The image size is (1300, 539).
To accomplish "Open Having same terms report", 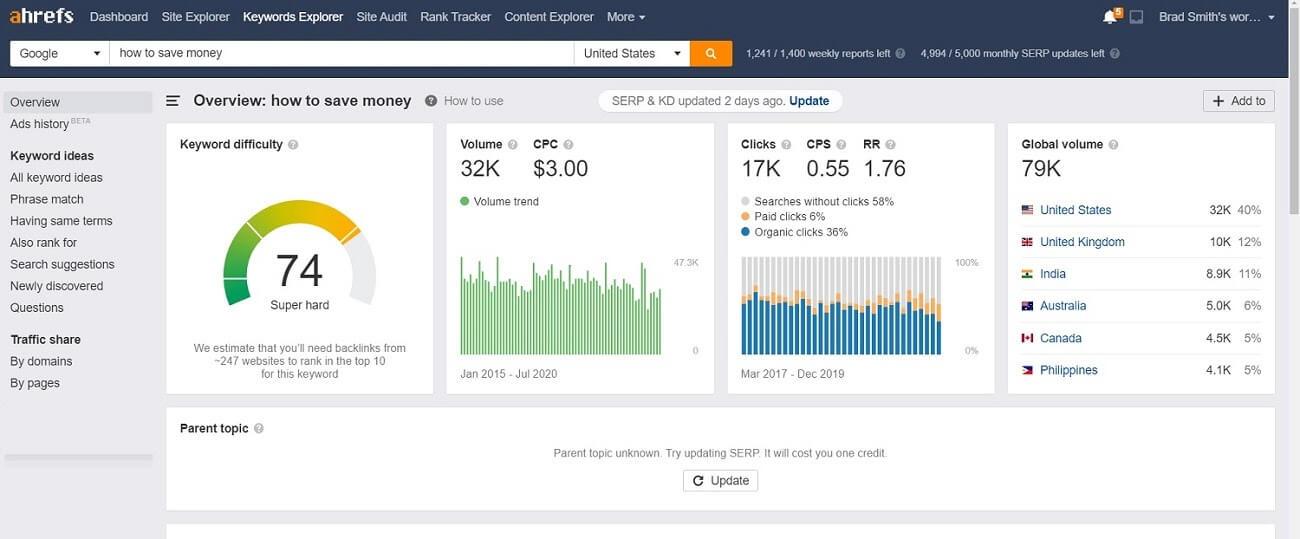I will pyautogui.click(x=61, y=221).
